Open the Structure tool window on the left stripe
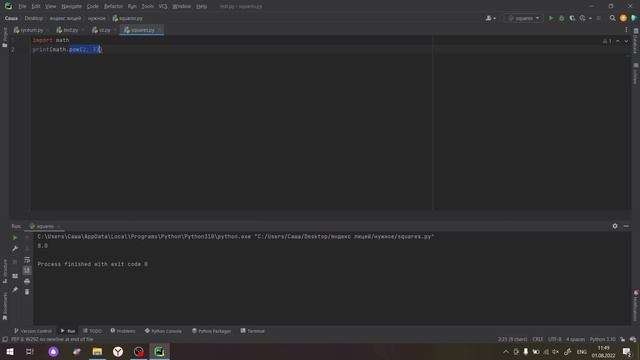The image size is (640, 360). coord(5,271)
